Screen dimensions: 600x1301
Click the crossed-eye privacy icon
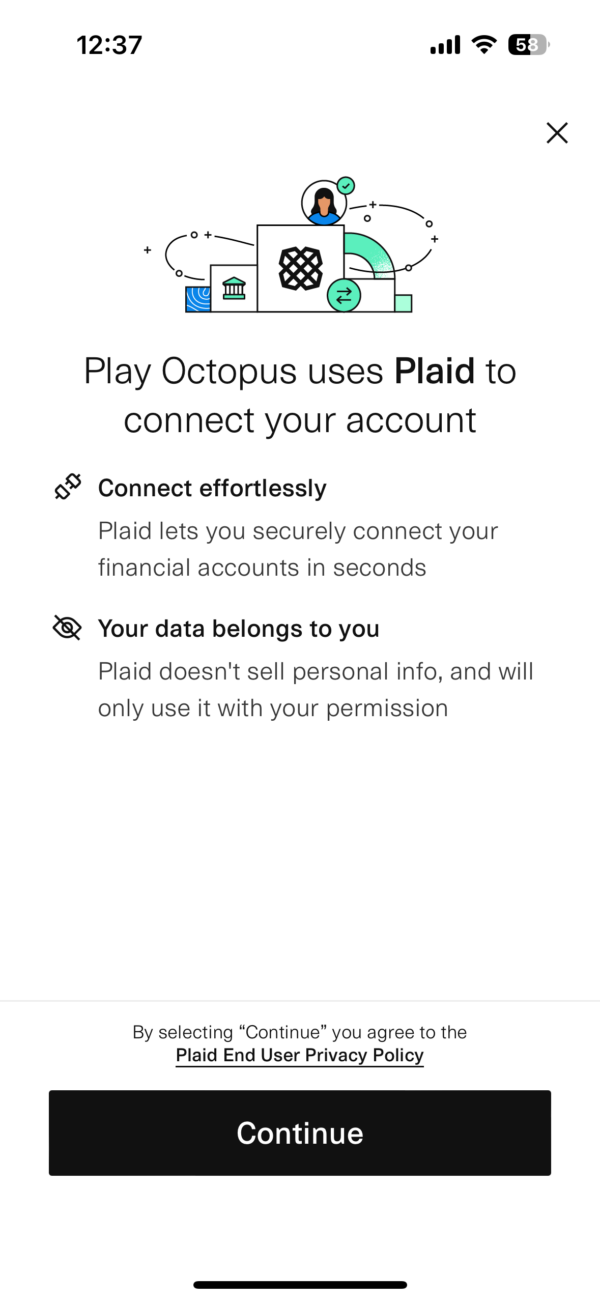pyautogui.click(x=66, y=627)
